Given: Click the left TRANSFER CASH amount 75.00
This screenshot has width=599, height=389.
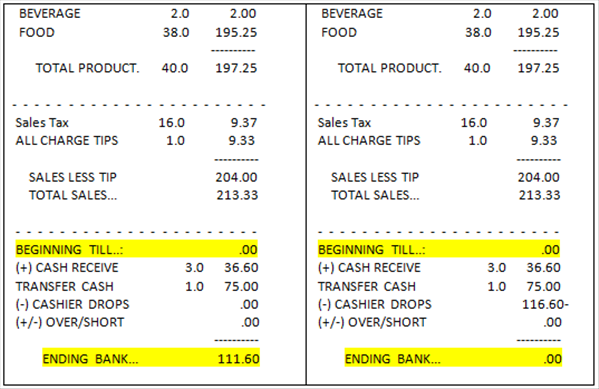Looking at the screenshot, I should point(241,287).
